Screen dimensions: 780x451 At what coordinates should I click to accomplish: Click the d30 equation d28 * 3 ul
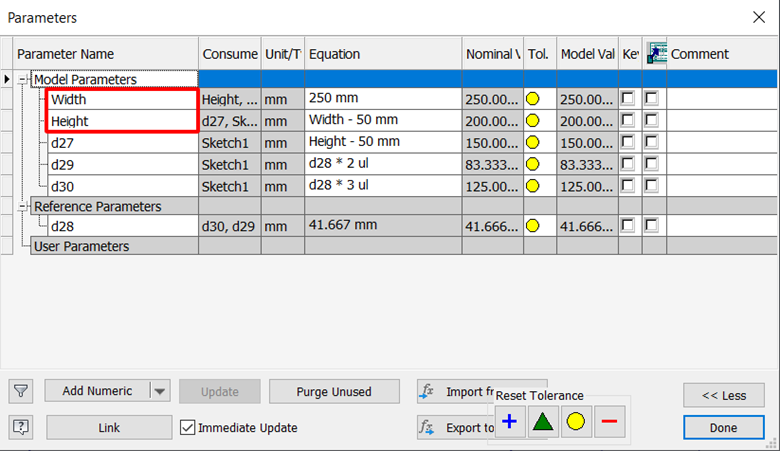(x=383, y=186)
